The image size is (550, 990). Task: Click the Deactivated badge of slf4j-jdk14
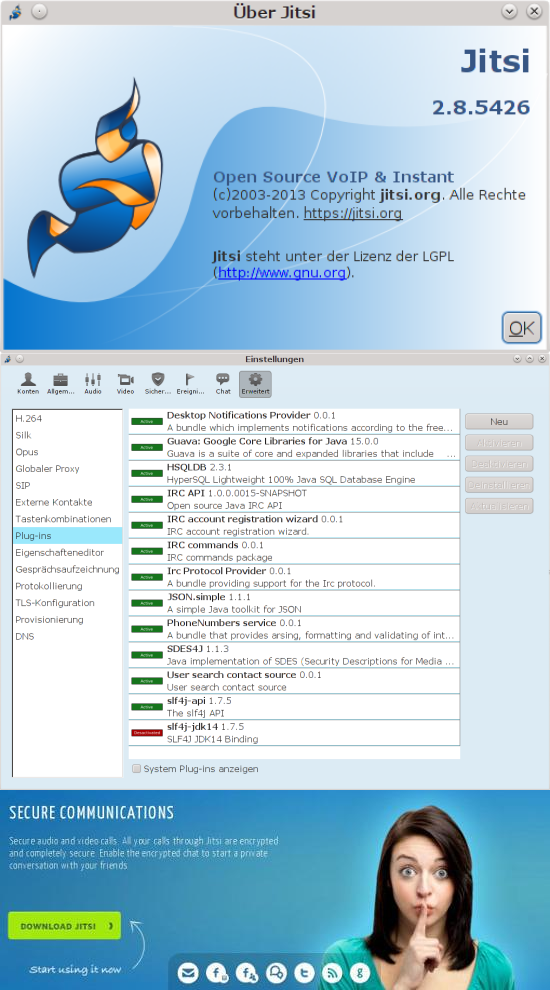(x=146, y=732)
